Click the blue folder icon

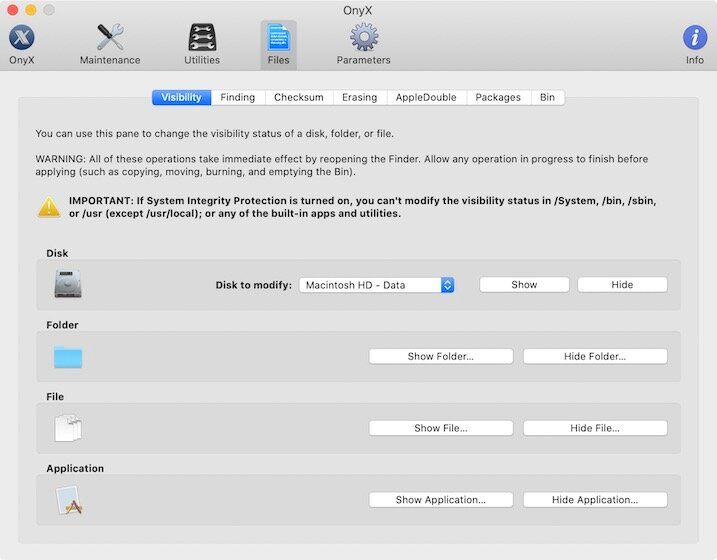pos(68,357)
